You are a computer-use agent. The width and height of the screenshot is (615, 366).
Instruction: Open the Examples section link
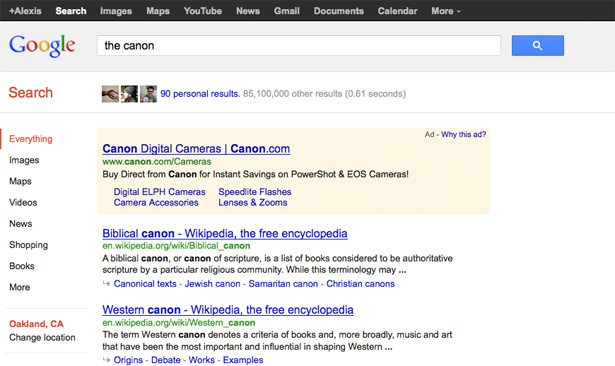pos(243,360)
